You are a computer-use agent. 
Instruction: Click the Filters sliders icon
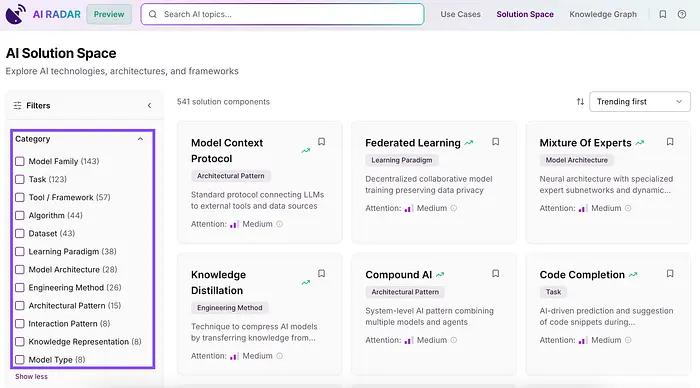click(17, 105)
